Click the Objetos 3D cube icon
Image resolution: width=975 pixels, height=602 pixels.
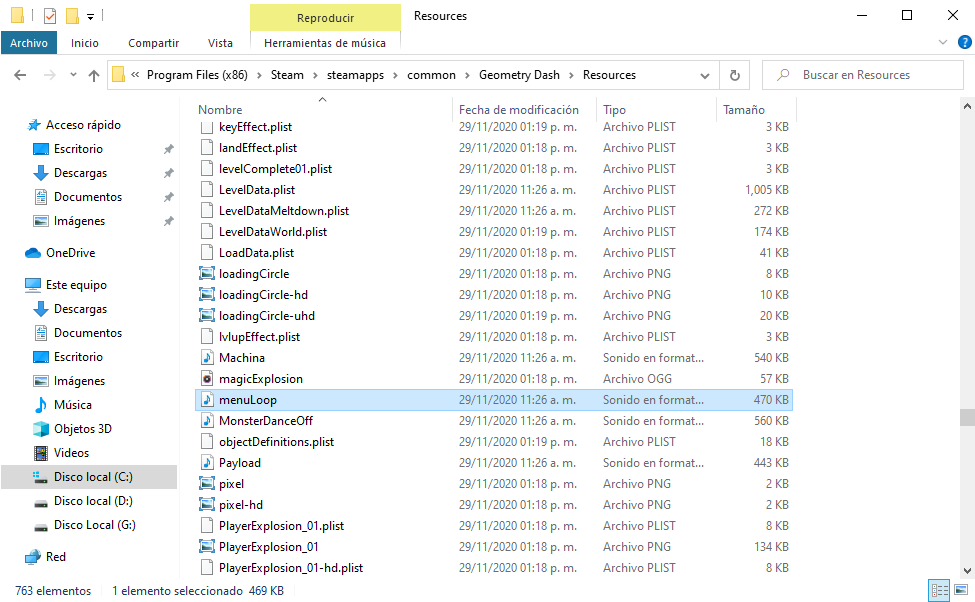pos(40,429)
